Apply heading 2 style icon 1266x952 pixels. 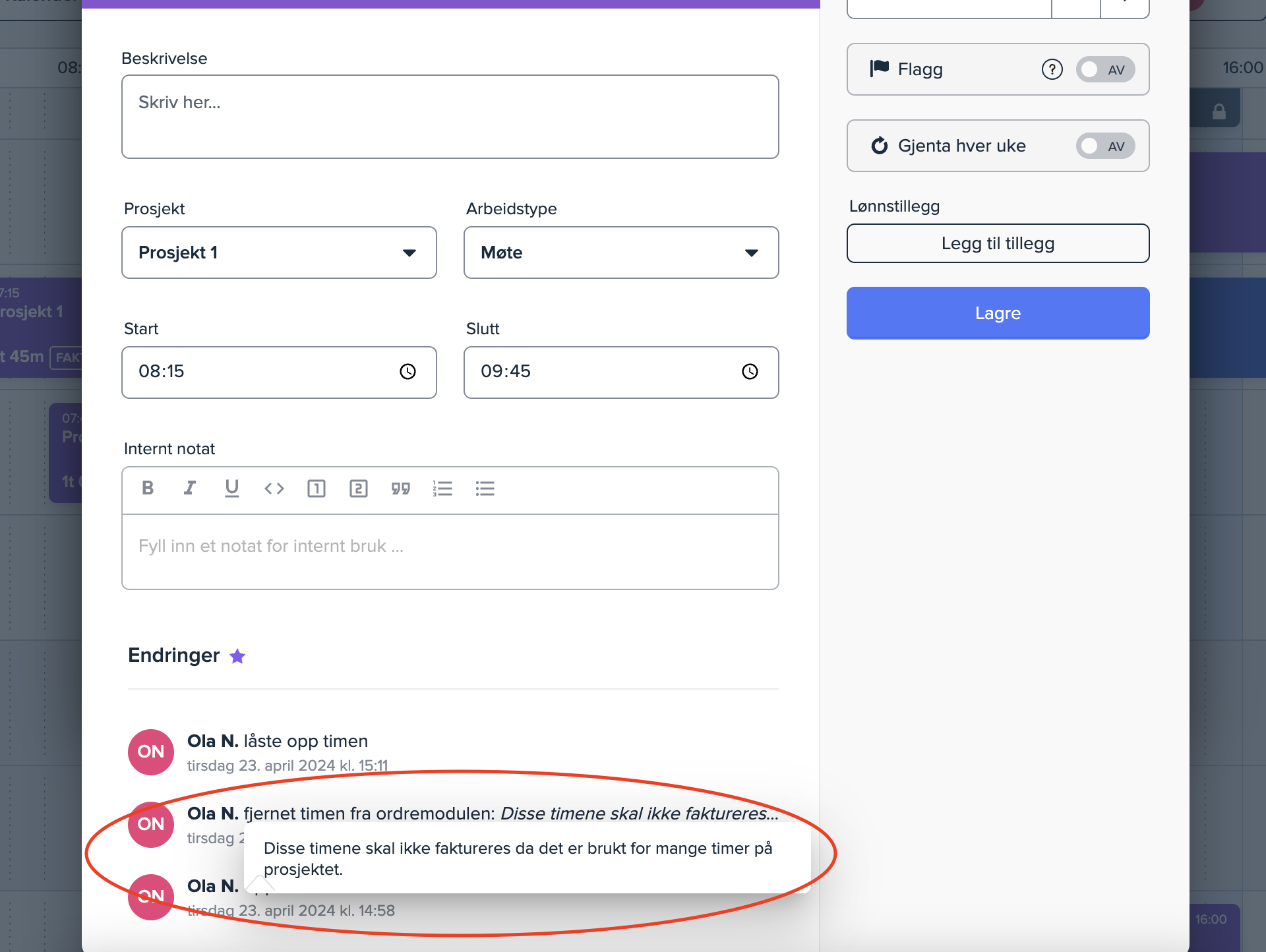tap(359, 489)
